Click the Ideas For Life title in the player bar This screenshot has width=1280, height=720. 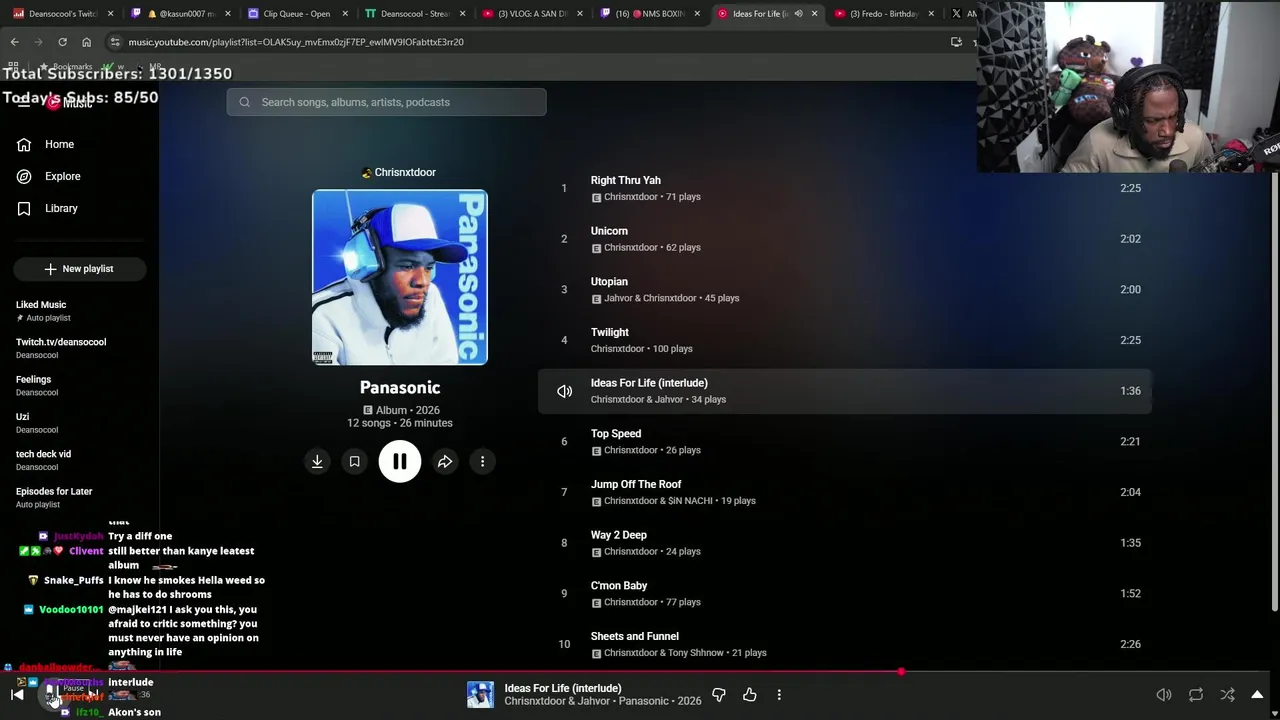[x=563, y=688]
